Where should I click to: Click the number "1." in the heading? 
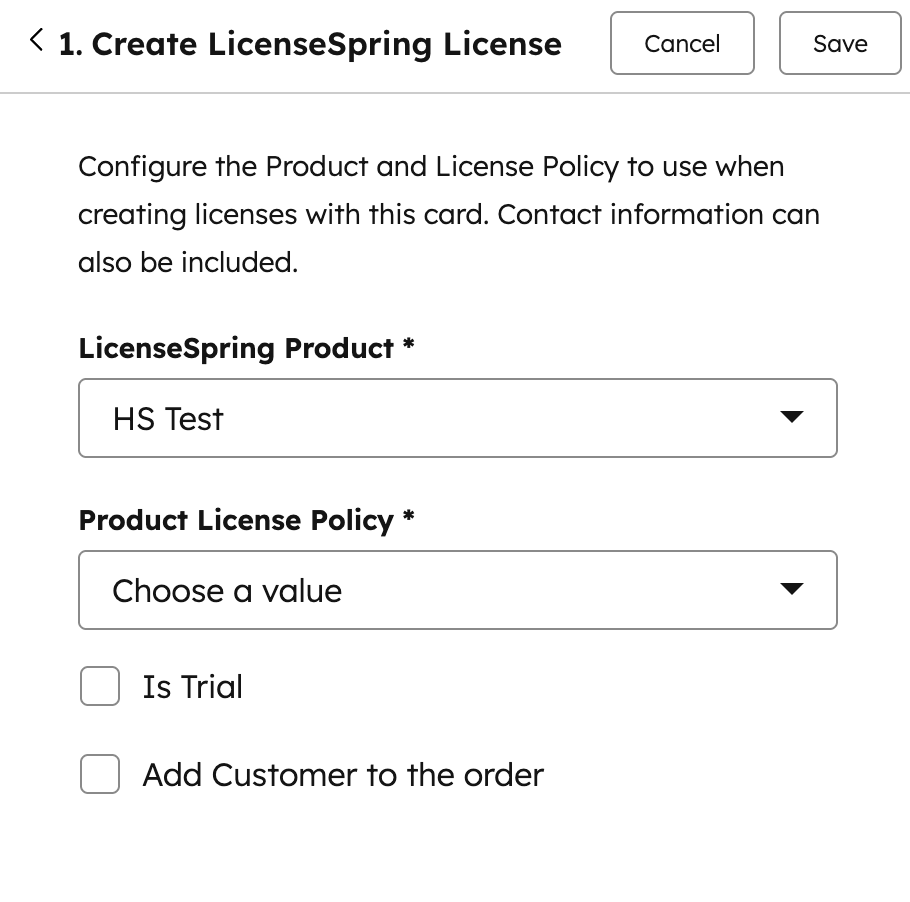tap(70, 44)
